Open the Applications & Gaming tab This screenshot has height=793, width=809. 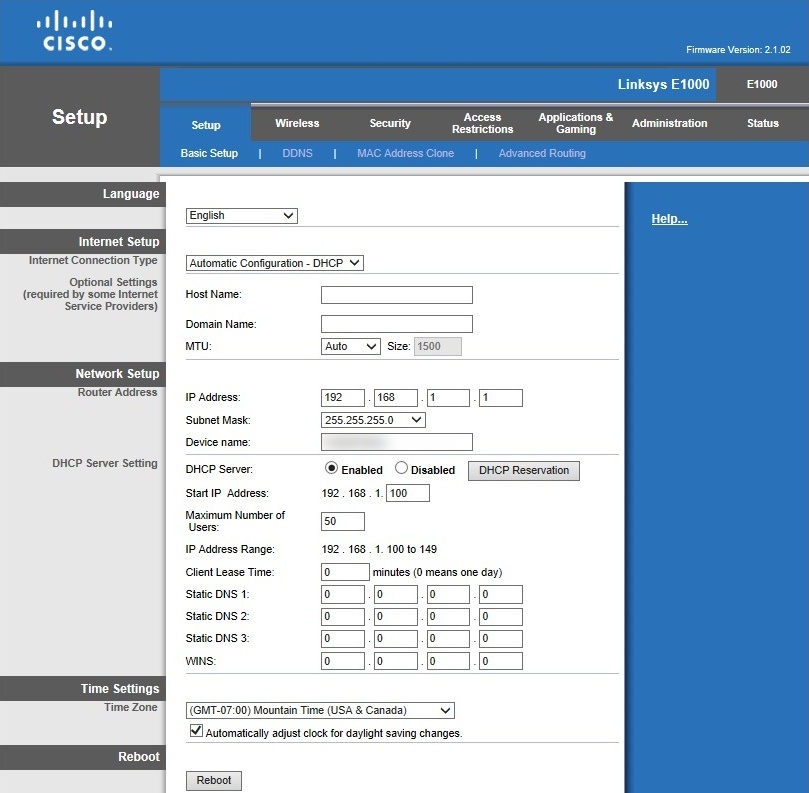tap(575, 123)
